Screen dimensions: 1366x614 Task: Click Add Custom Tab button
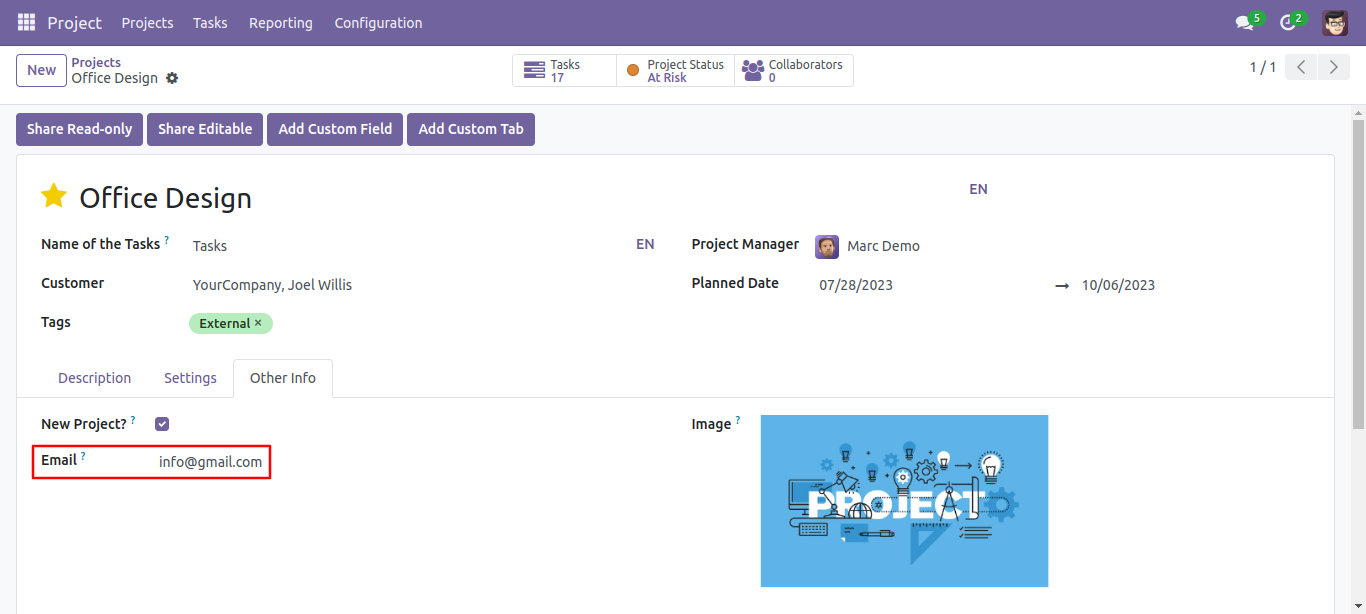pos(471,129)
